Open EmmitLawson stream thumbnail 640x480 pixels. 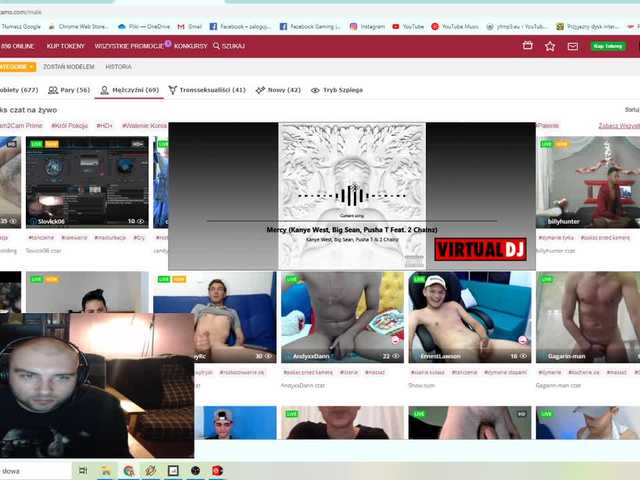[470, 317]
